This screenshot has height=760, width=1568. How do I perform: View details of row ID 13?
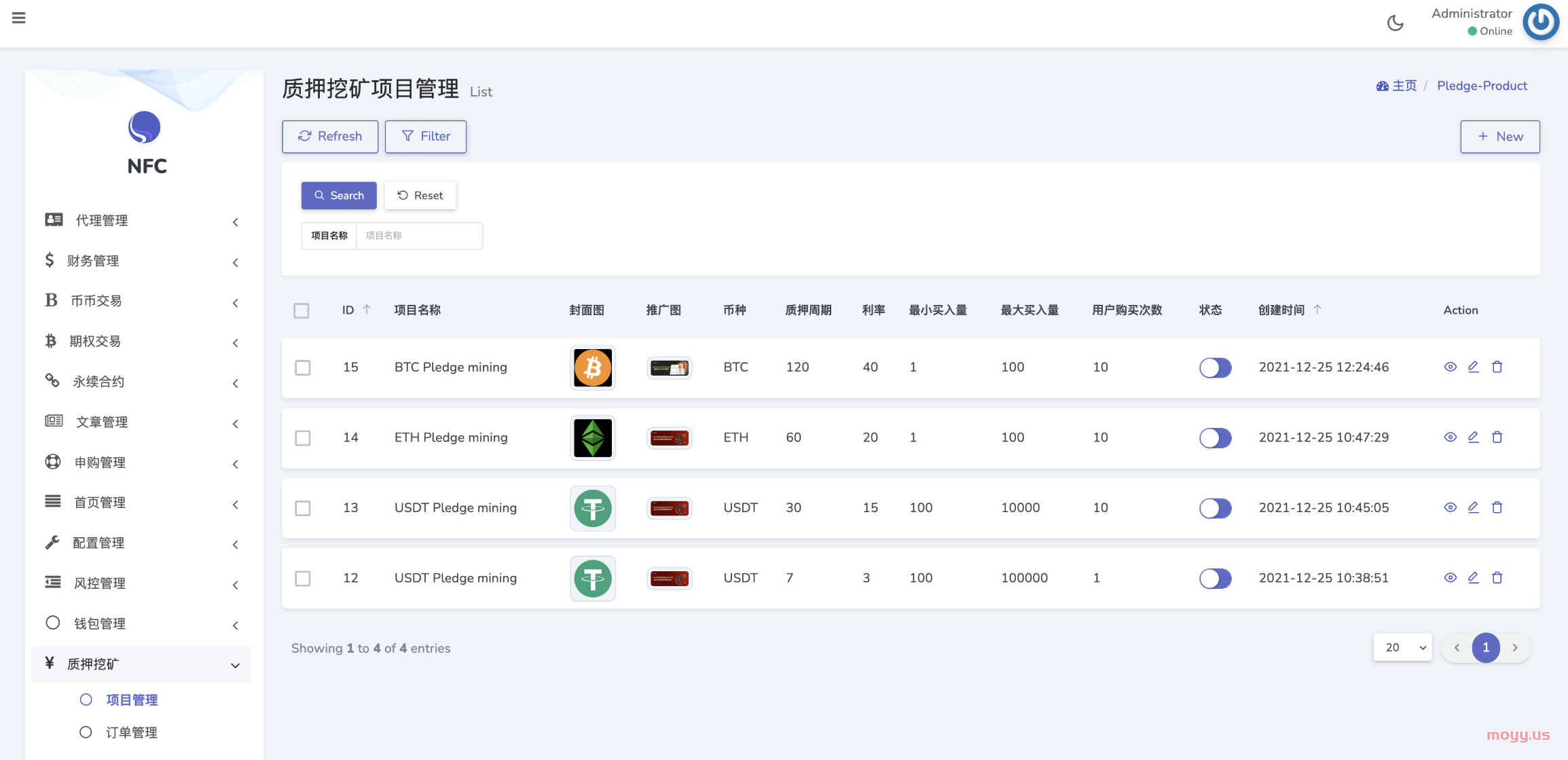tap(1450, 507)
